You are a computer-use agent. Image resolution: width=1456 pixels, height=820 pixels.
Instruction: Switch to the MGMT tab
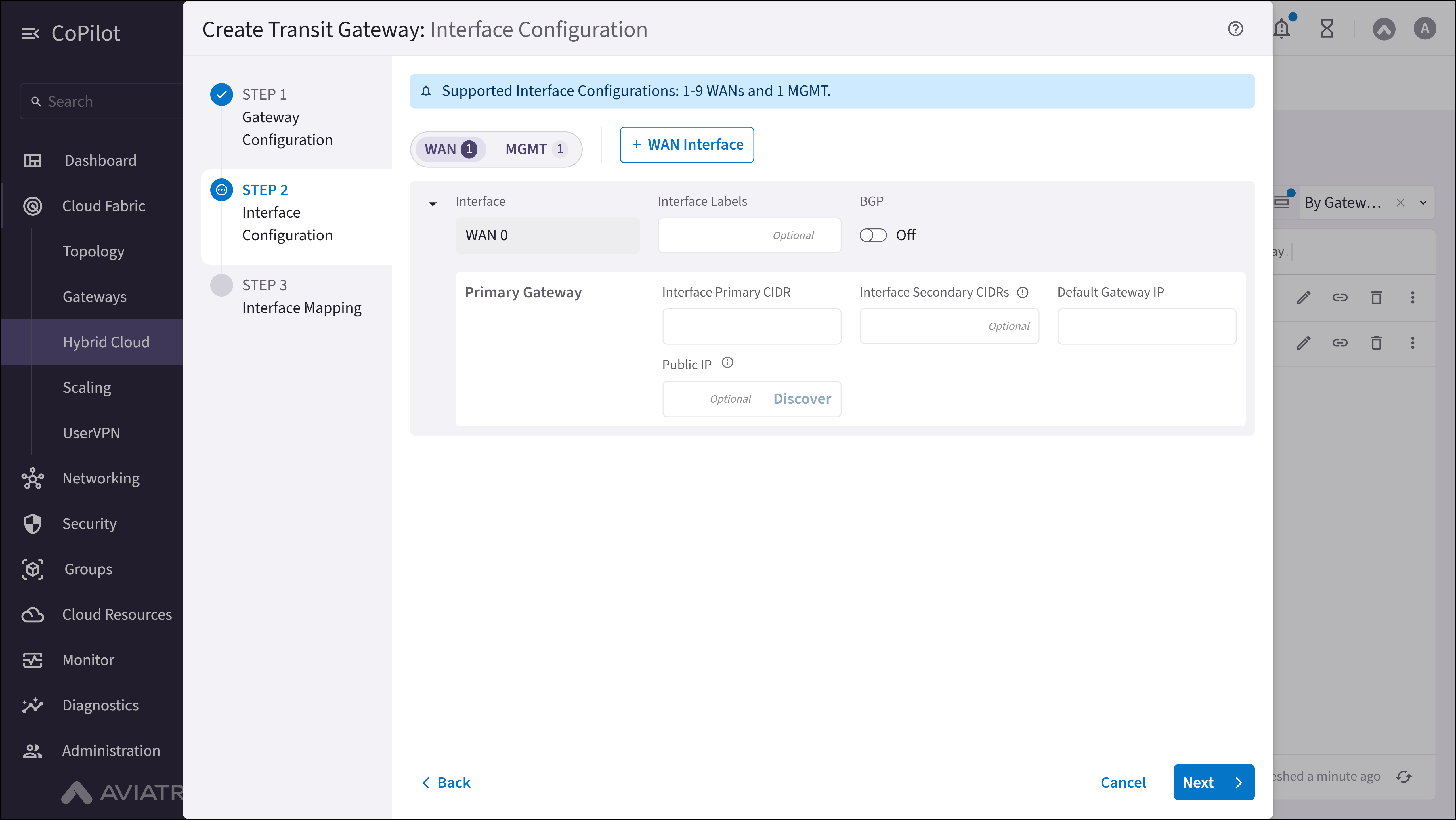(535, 149)
